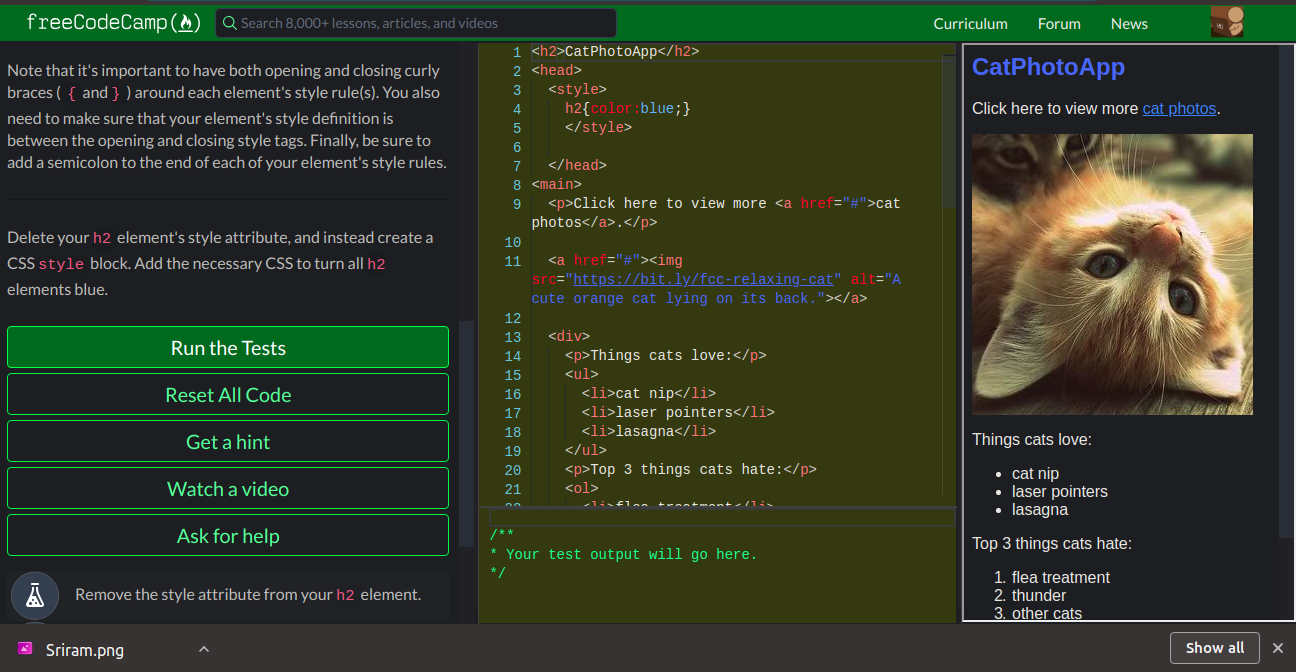Click Show all downloads
This screenshot has height=672, width=1296.
pos(1215,648)
